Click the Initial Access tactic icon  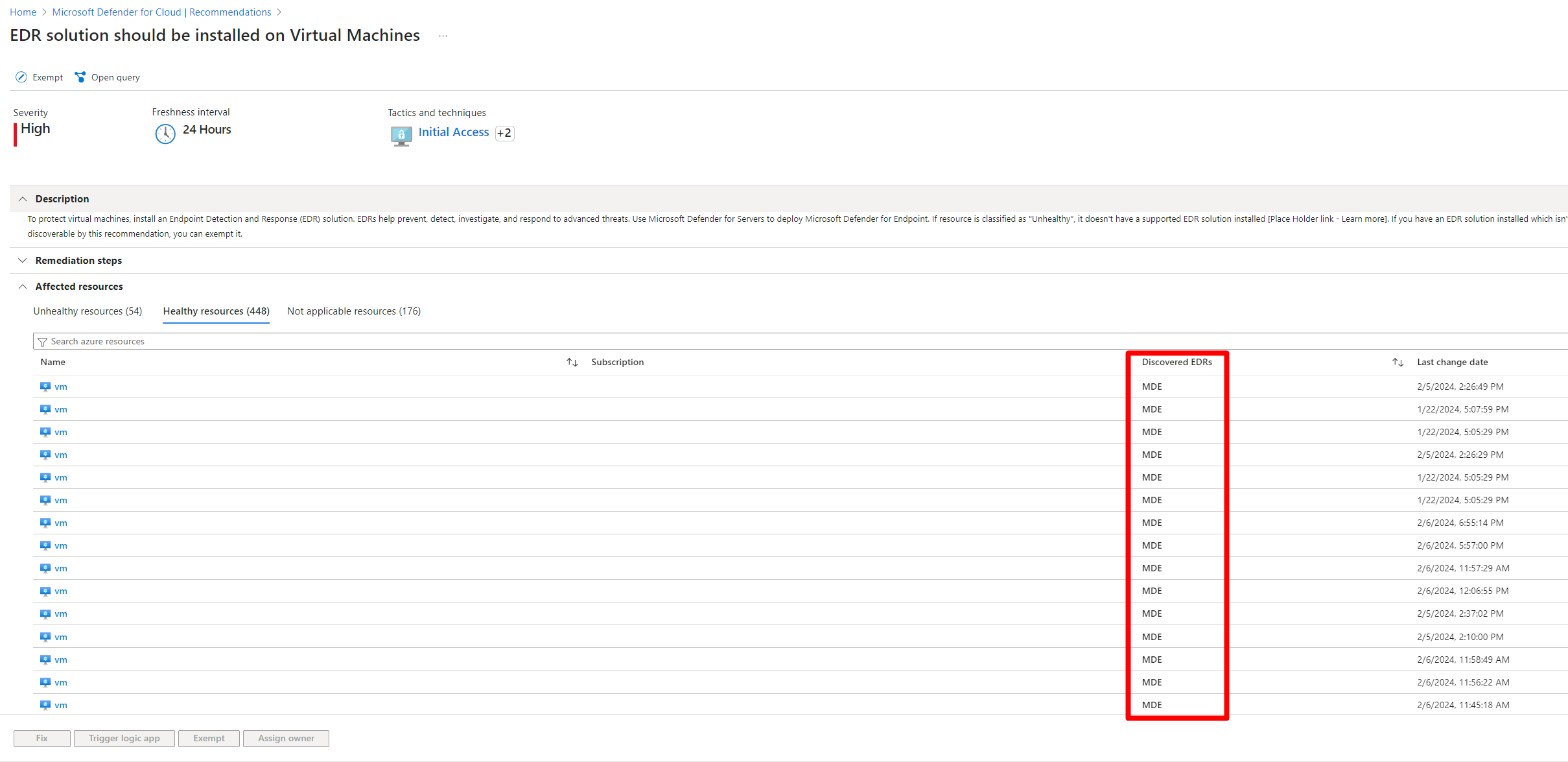click(401, 136)
